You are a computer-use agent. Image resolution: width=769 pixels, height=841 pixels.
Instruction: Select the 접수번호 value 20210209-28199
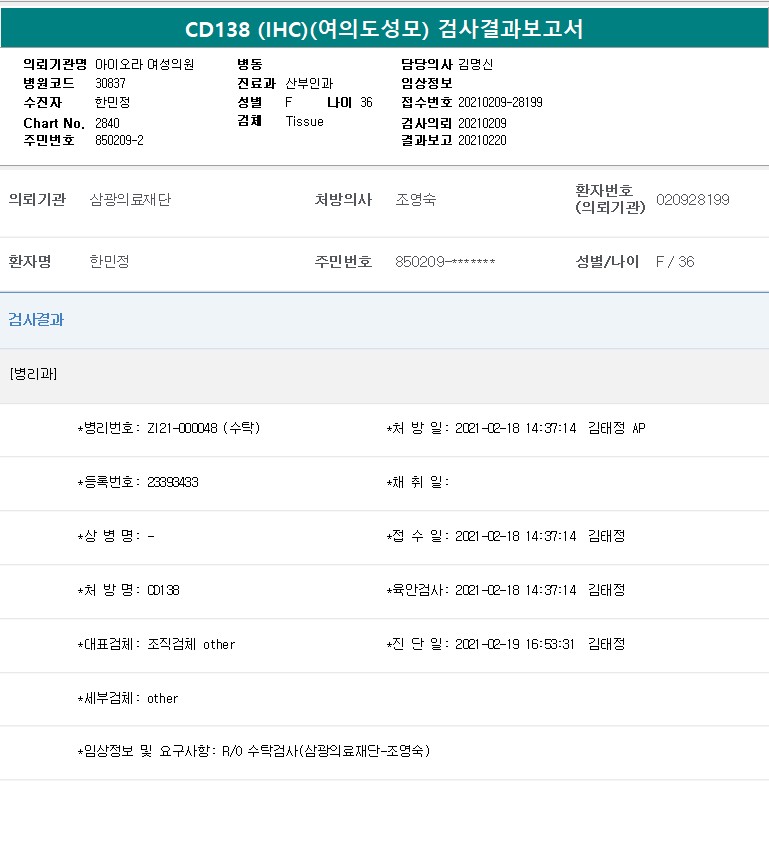click(x=500, y=103)
